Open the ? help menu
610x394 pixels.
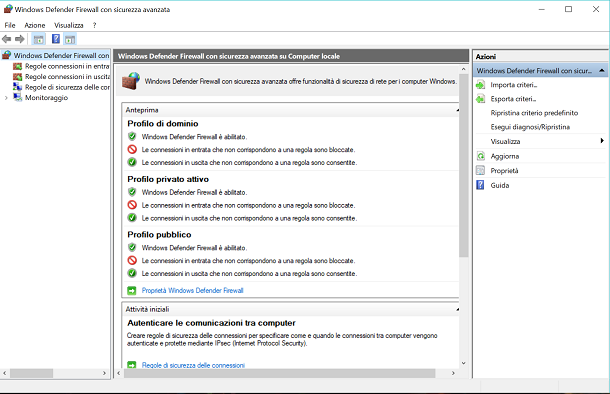pos(94,25)
